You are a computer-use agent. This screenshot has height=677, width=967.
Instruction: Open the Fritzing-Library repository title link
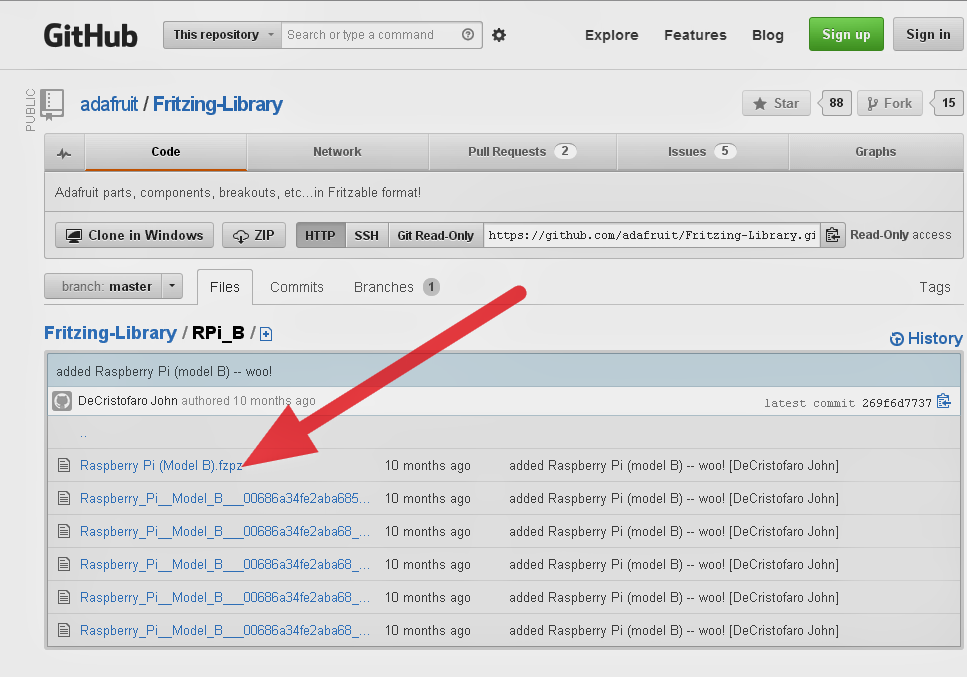218,104
